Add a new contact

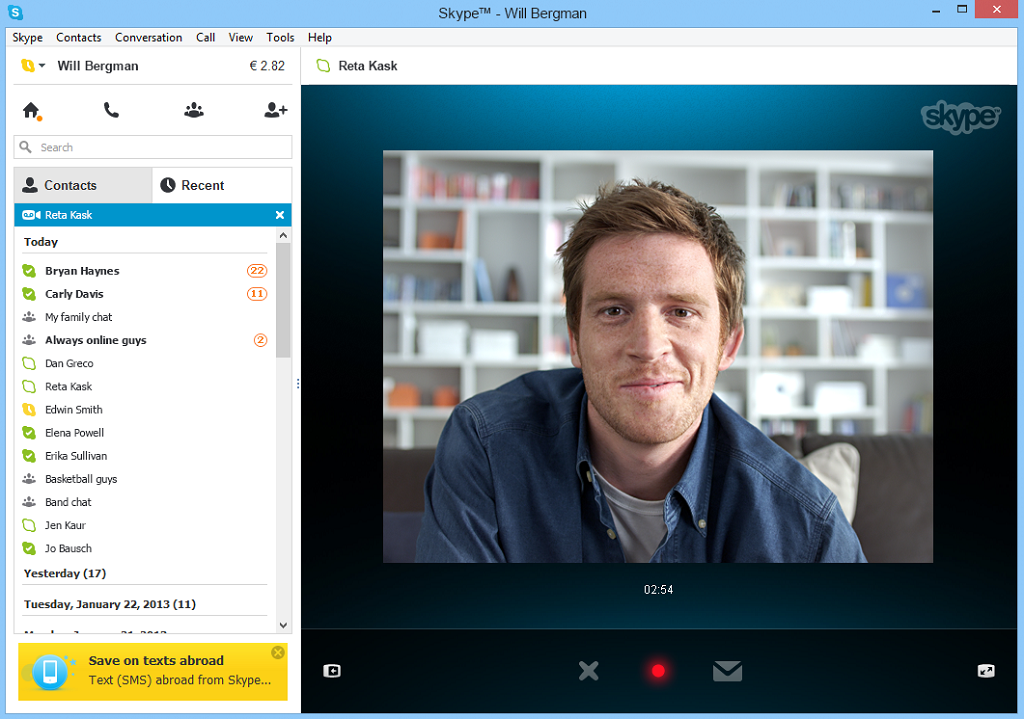pos(275,110)
